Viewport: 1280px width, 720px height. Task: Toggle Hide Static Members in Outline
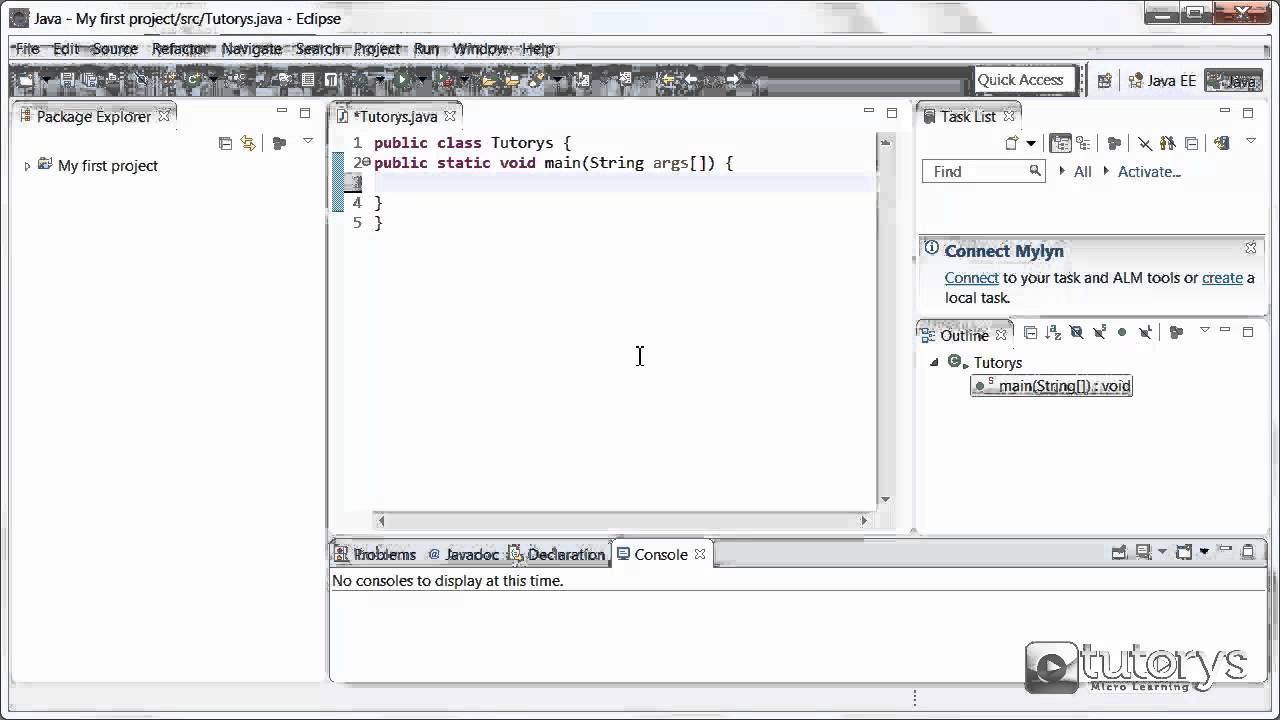[1099, 332]
